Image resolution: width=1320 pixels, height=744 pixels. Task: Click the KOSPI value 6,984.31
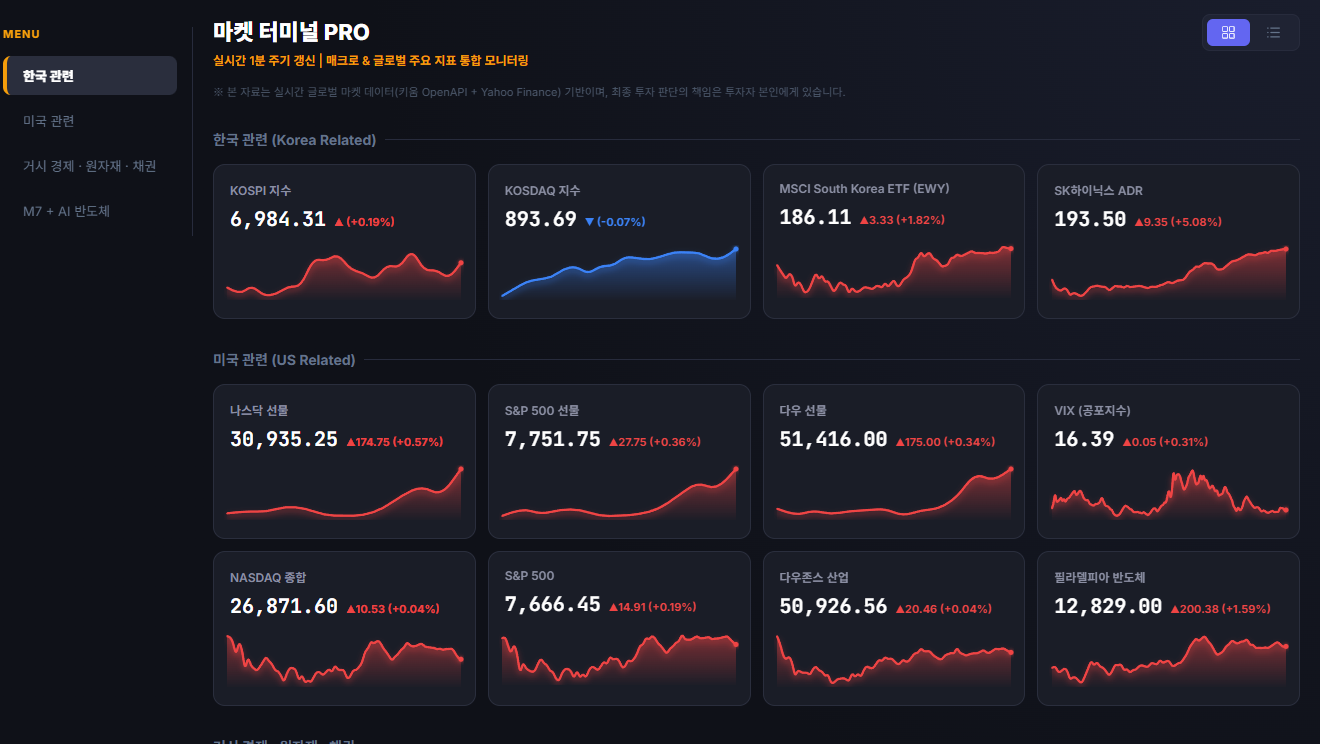point(278,219)
